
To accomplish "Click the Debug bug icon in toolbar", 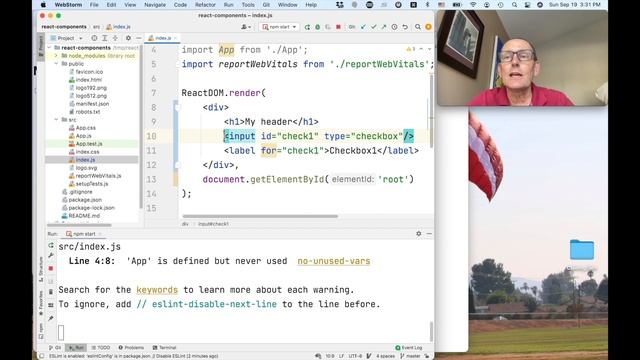I will pos(318,27).
